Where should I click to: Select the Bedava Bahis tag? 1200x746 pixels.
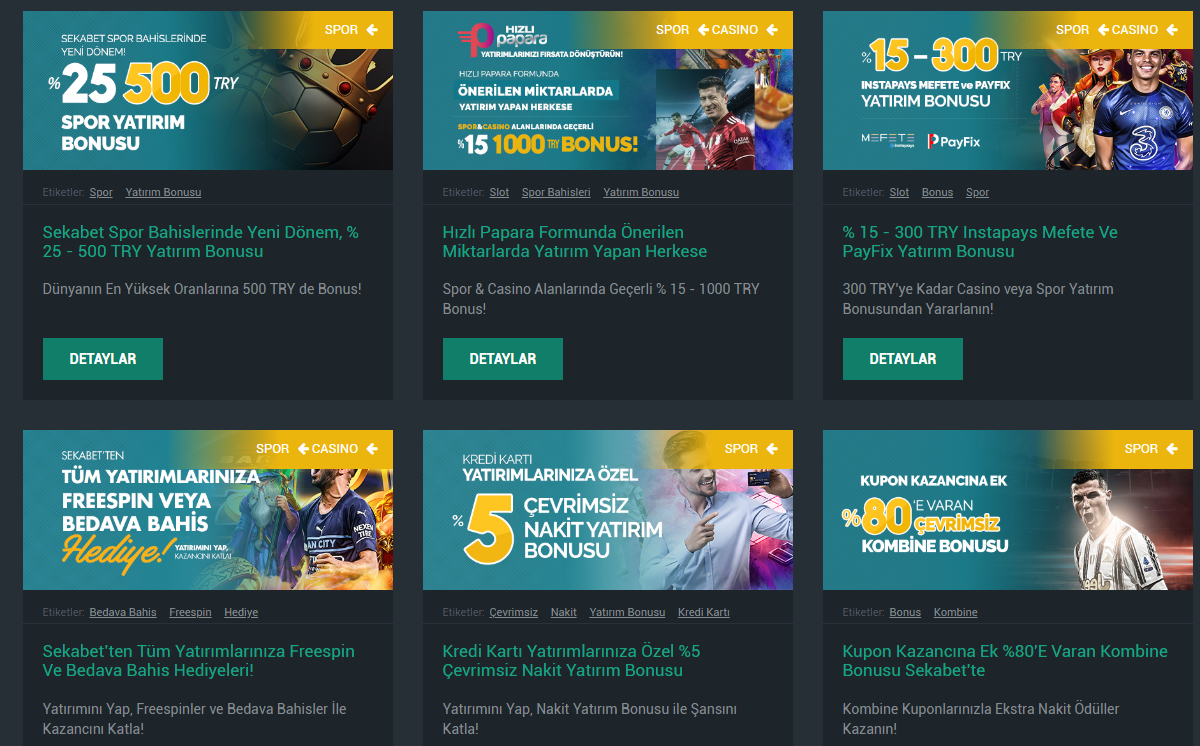123,612
